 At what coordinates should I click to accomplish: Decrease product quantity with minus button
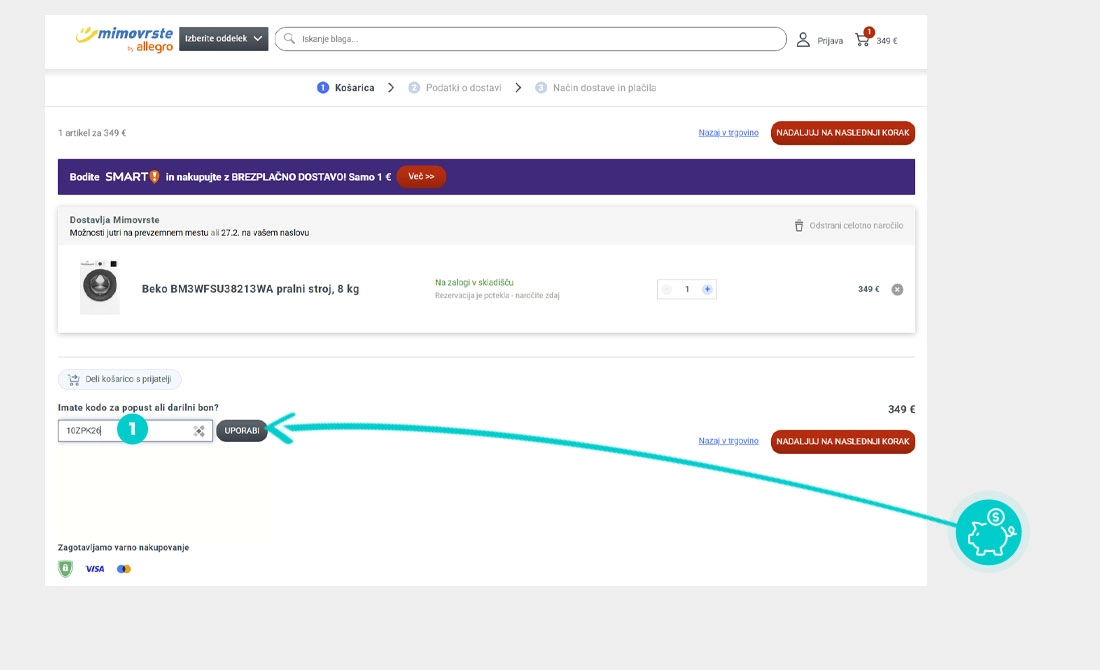pyautogui.click(x=667, y=289)
